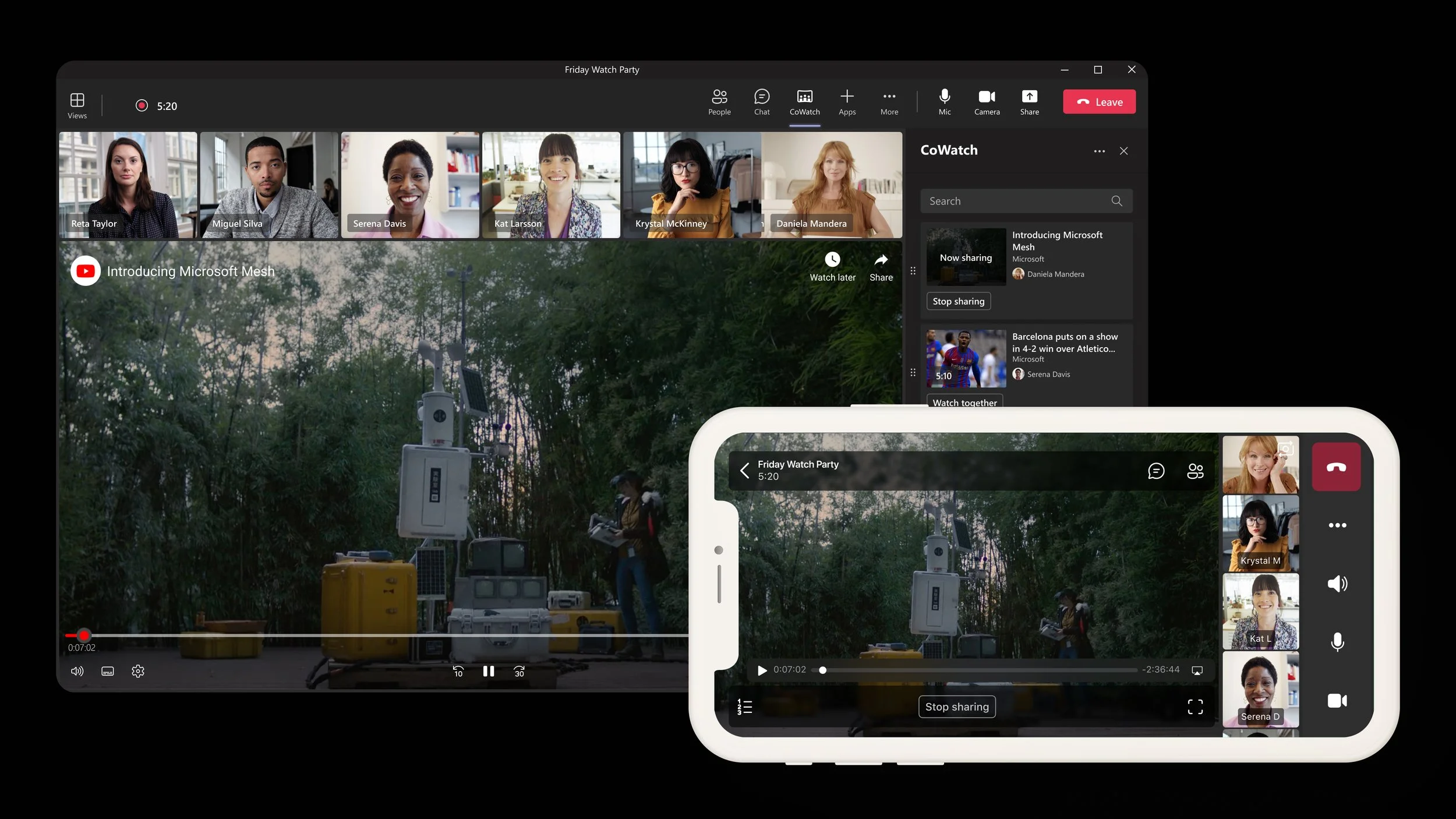Tap Krystal M tile on phone
The height and width of the screenshot is (819, 1456).
1260,533
